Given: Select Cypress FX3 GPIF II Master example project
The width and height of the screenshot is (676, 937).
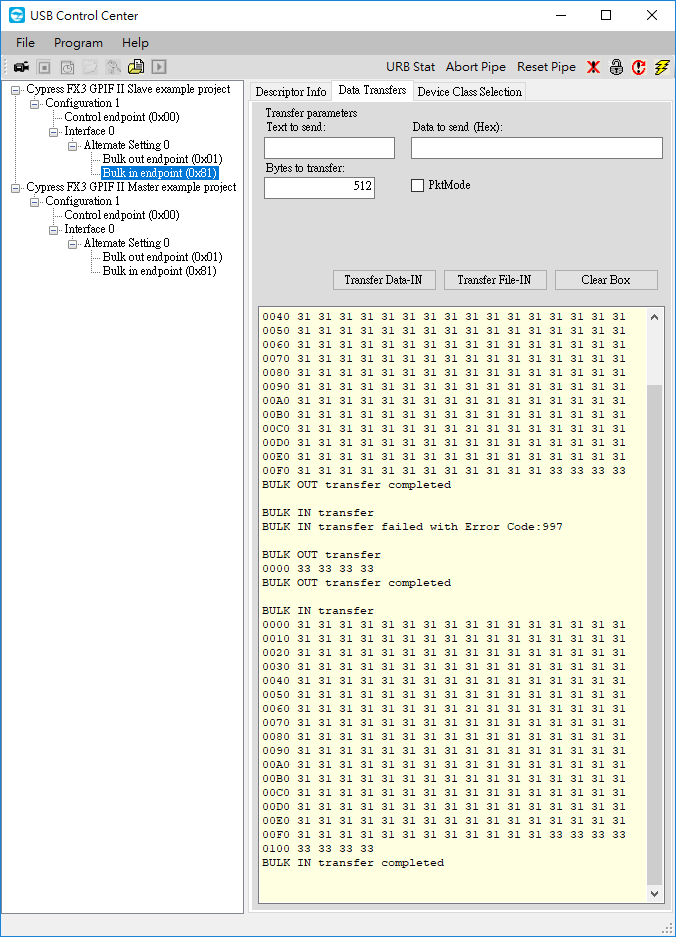Looking at the screenshot, I should (x=131, y=187).
